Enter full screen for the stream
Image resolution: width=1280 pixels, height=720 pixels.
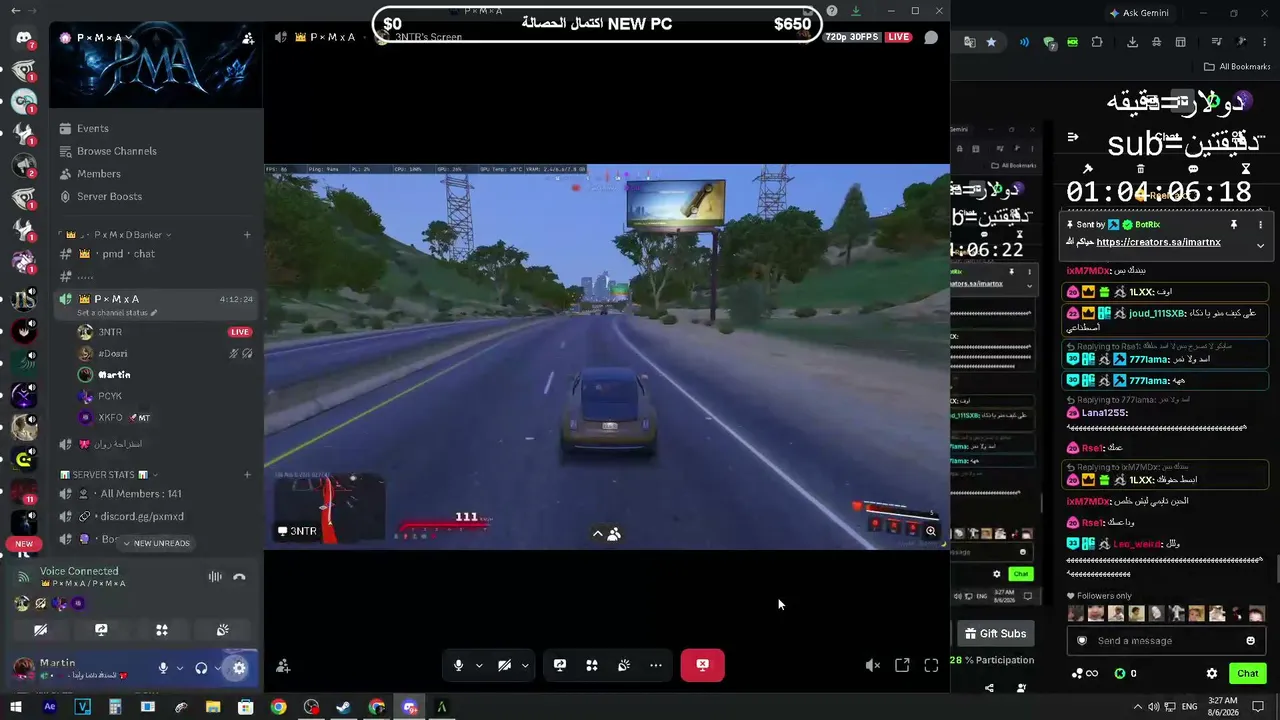coord(931,666)
